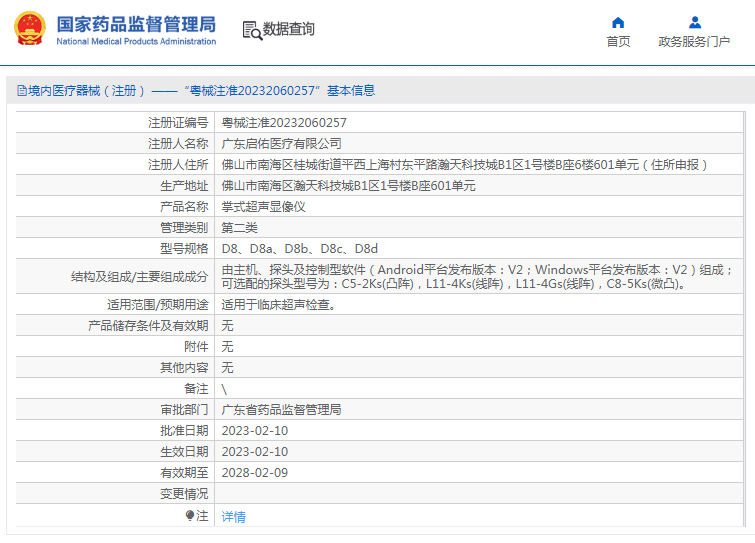Select registrant name 广东启佑医疗有限公司
The height and width of the screenshot is (543, 755).
(282, 143)
